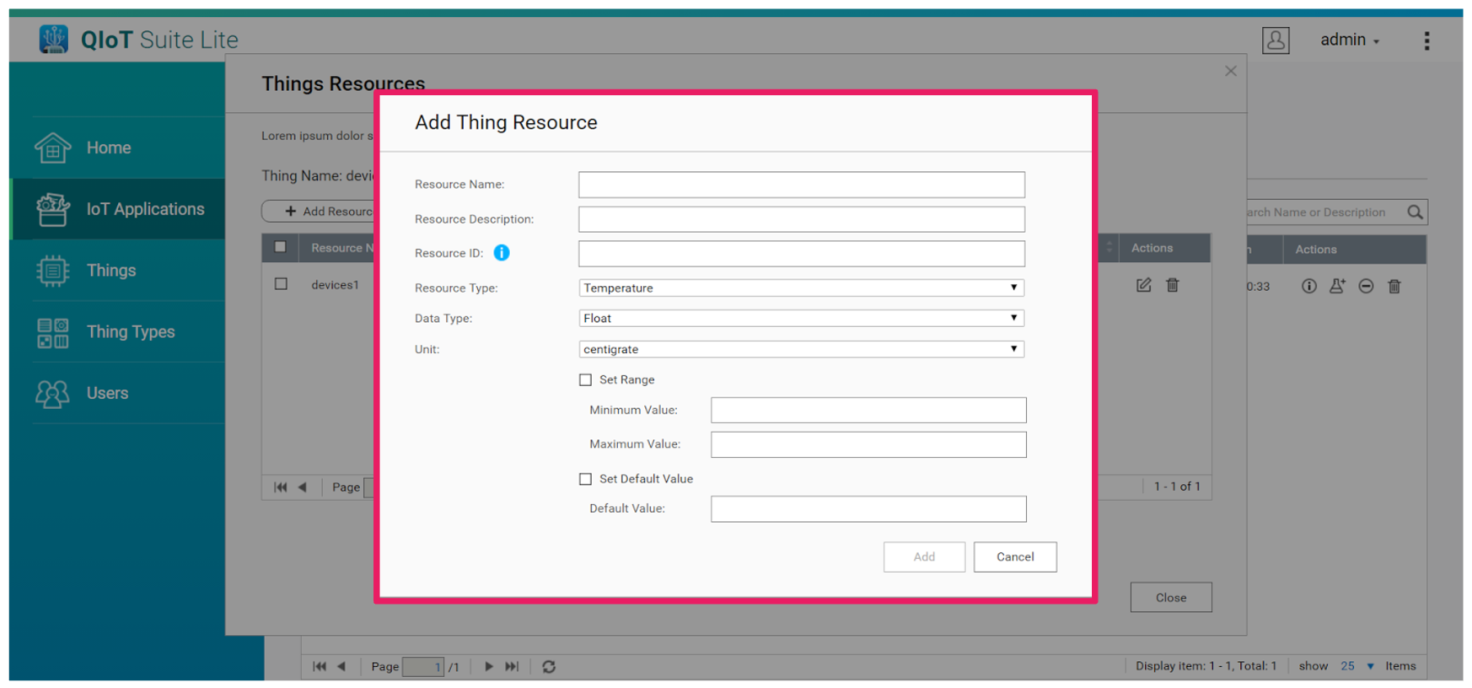Click the flask-plus test icon under Actions
Image resolution: width=1472 pixels, height=688 pixels.
click(1337, 286)
